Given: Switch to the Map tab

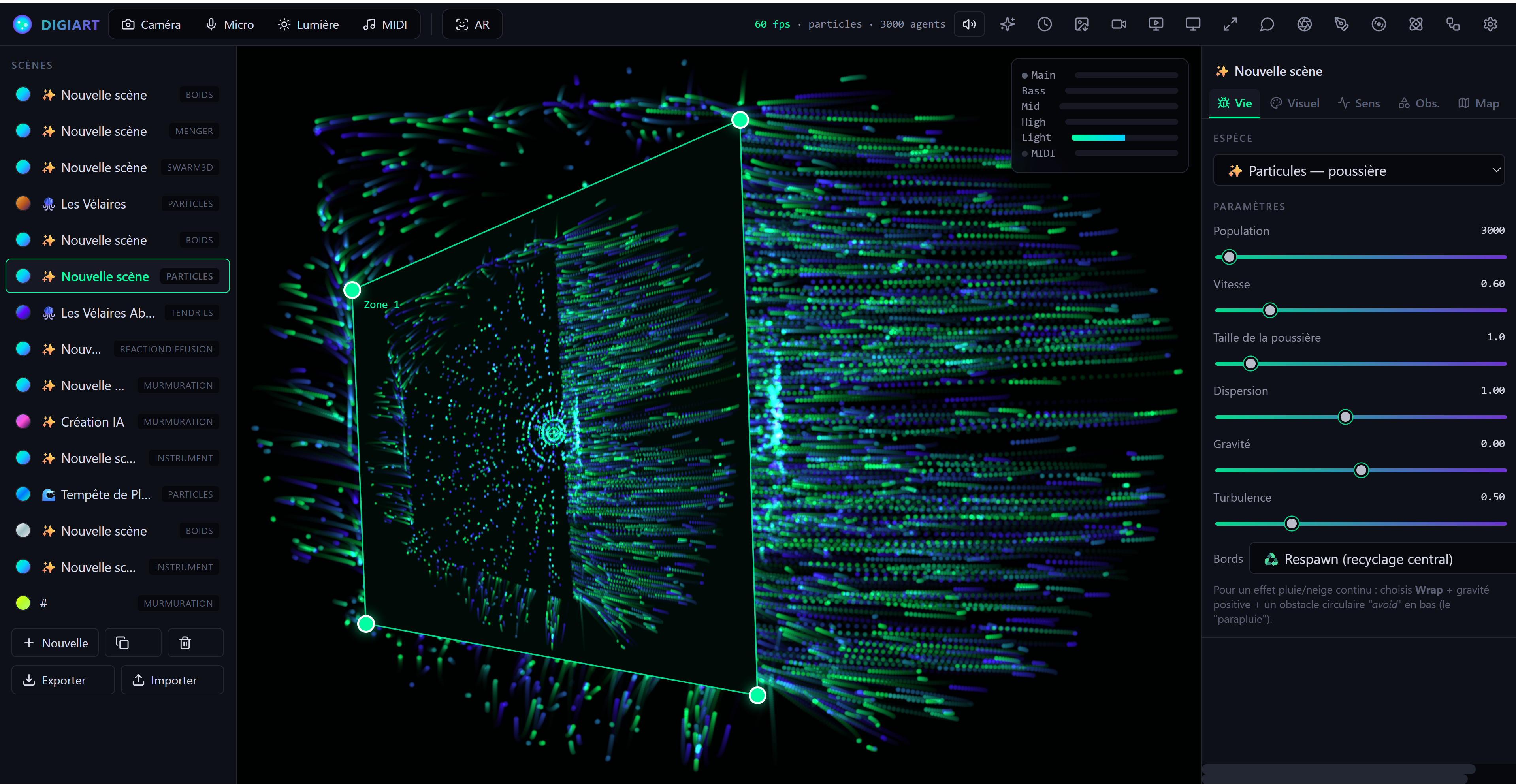Looking at the screenshot, I should click(x=1478, y=103).
